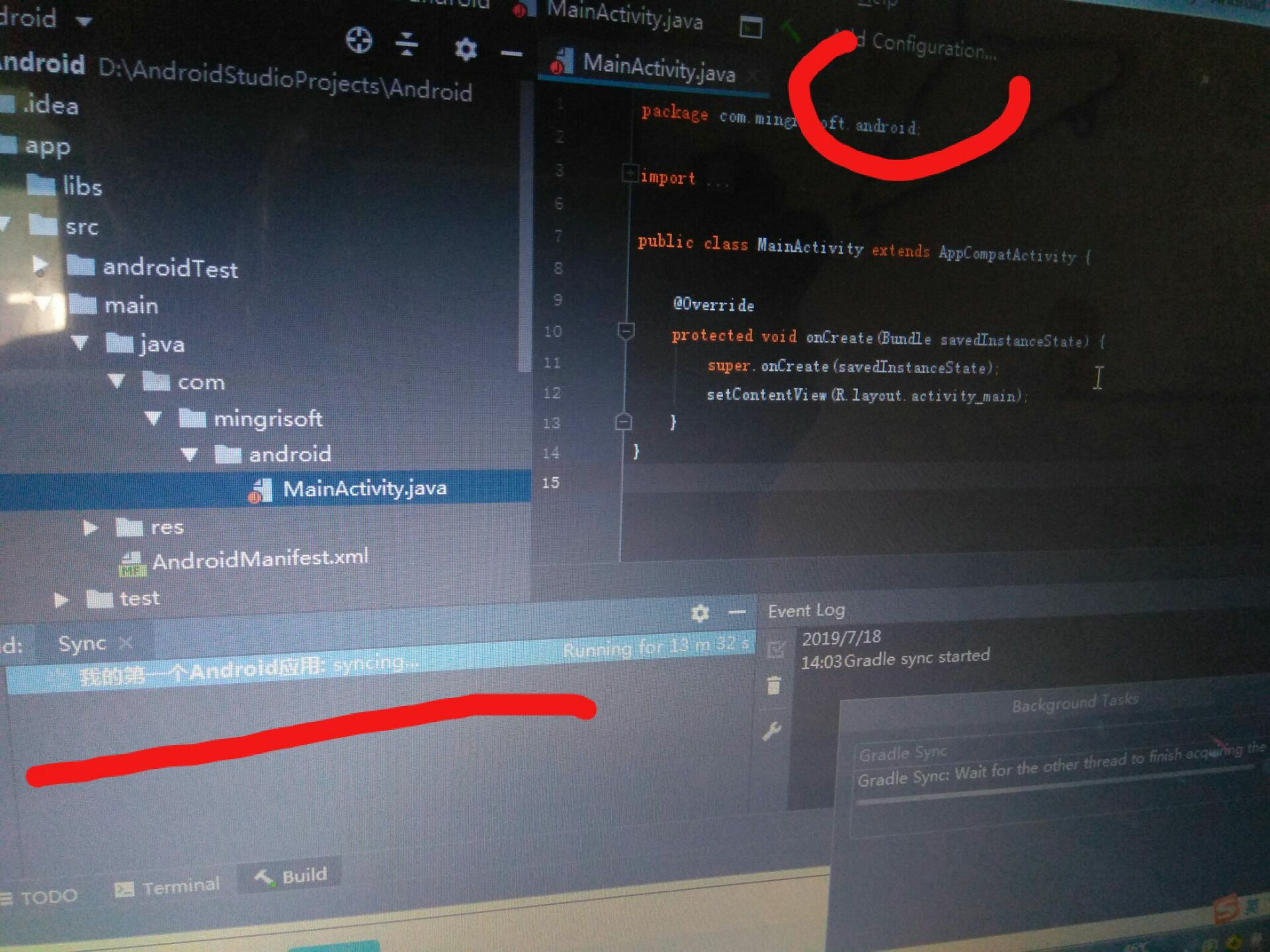Click the package declaration line
This screenshot has width=1270, height=952.
781,119
